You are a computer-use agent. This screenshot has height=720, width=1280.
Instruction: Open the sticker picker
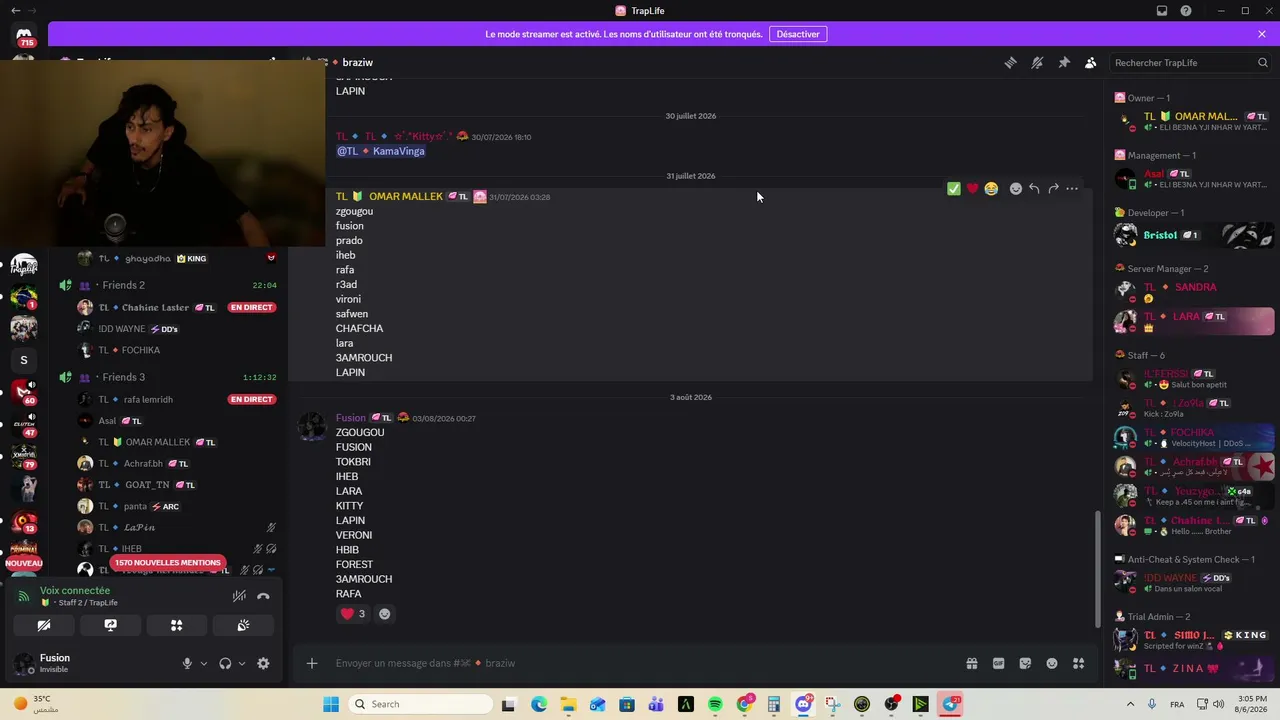tap(1025, 663)
